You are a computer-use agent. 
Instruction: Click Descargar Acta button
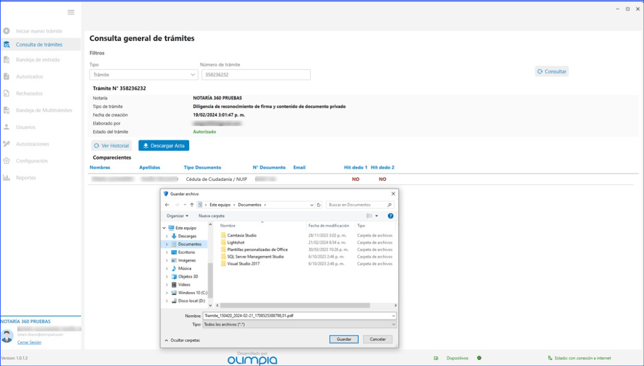pyautogui.click(x=164, y=146)
